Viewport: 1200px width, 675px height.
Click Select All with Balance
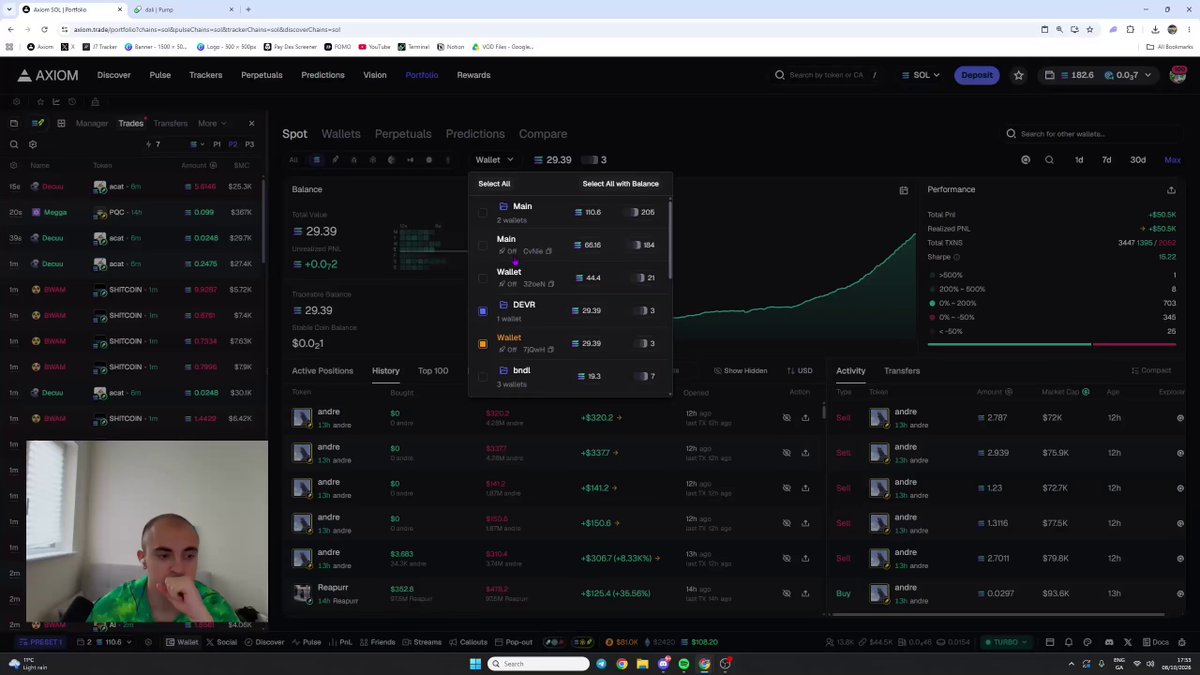point(621,184)
